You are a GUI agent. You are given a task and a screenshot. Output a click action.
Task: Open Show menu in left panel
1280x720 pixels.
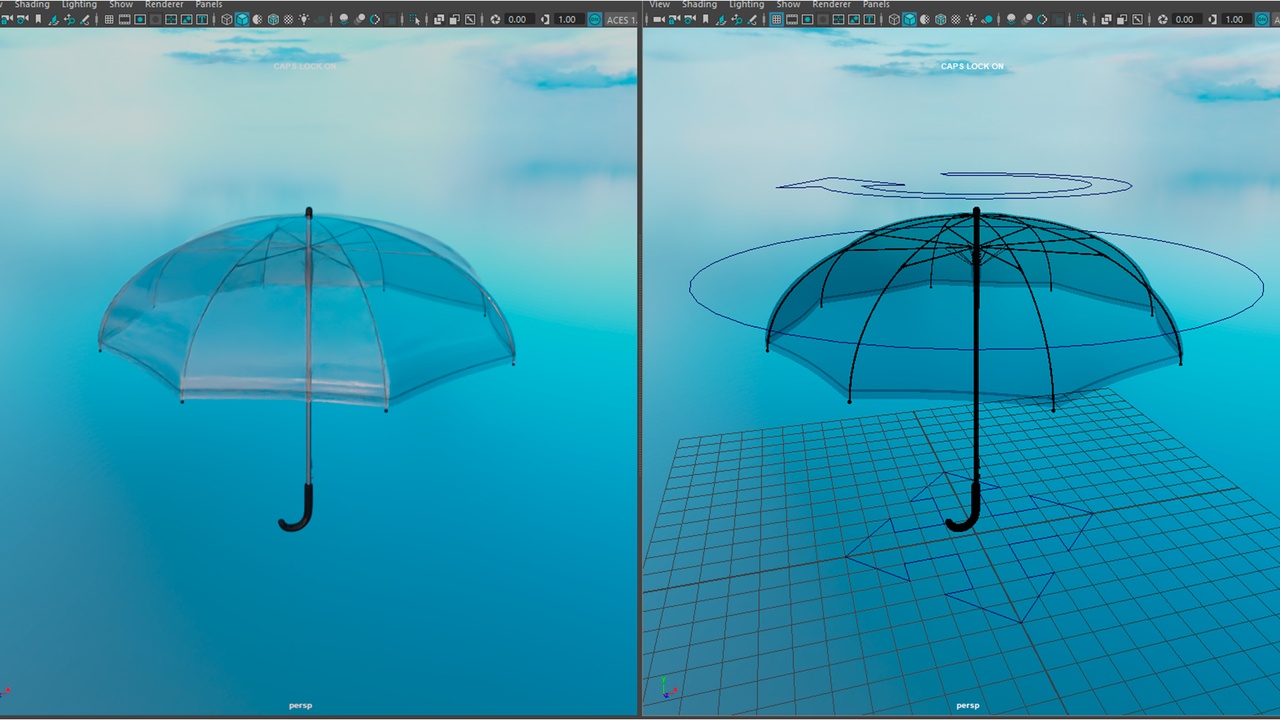(121, 4)
